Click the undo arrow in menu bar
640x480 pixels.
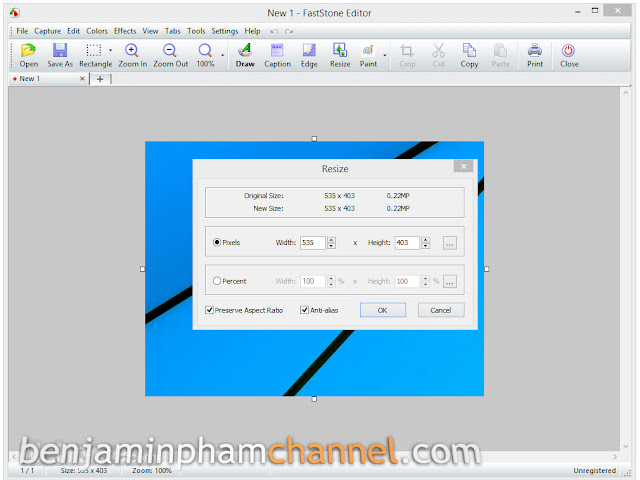(274, 31)
